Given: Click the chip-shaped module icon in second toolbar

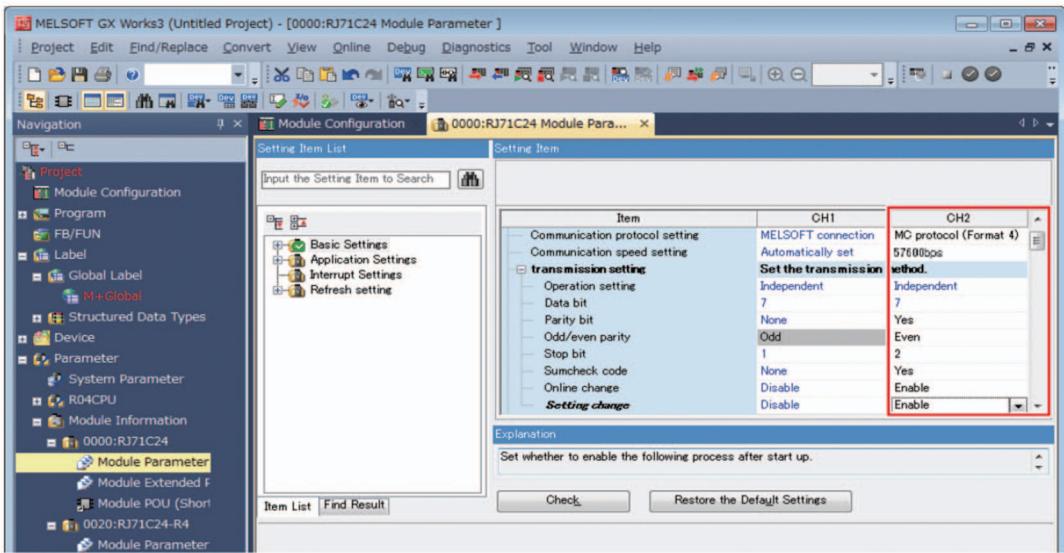Looking at the screenshot, I should tap(64, 101).
